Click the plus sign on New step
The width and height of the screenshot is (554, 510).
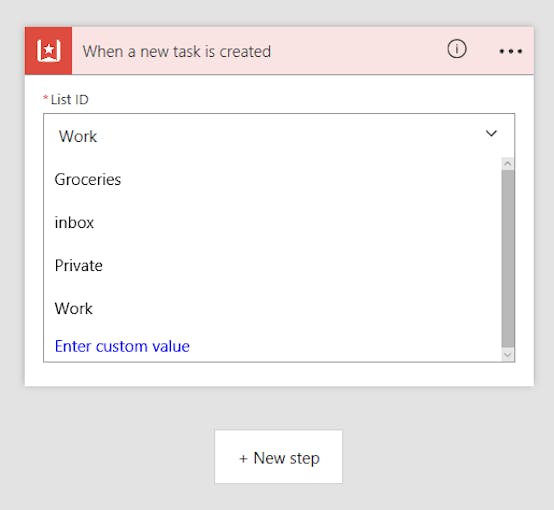(x=243, y=459)
